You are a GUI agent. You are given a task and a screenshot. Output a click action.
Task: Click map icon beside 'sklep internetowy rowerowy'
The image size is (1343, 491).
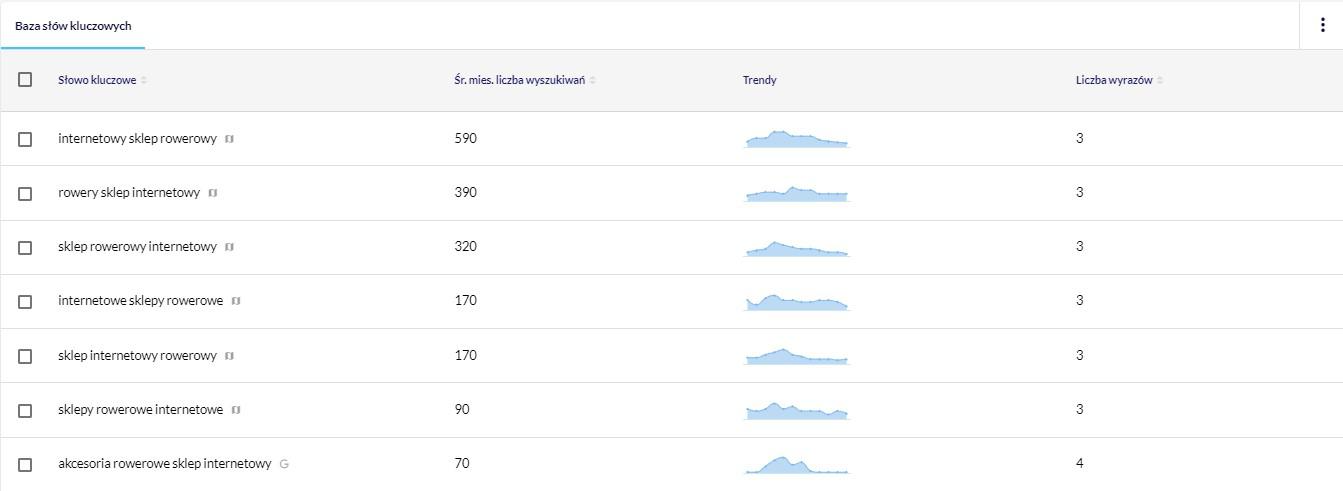coord(229,356)
